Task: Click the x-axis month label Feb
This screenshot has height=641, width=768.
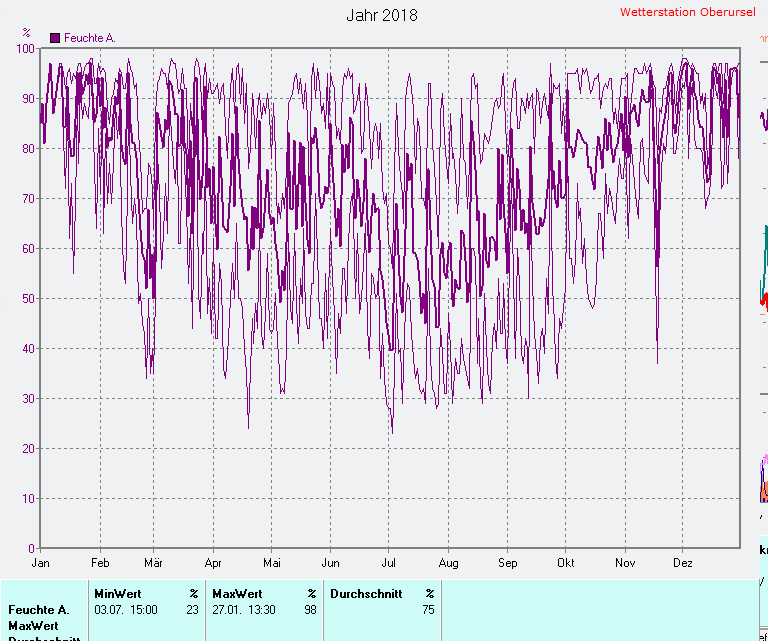Action: tap(100, 563)
